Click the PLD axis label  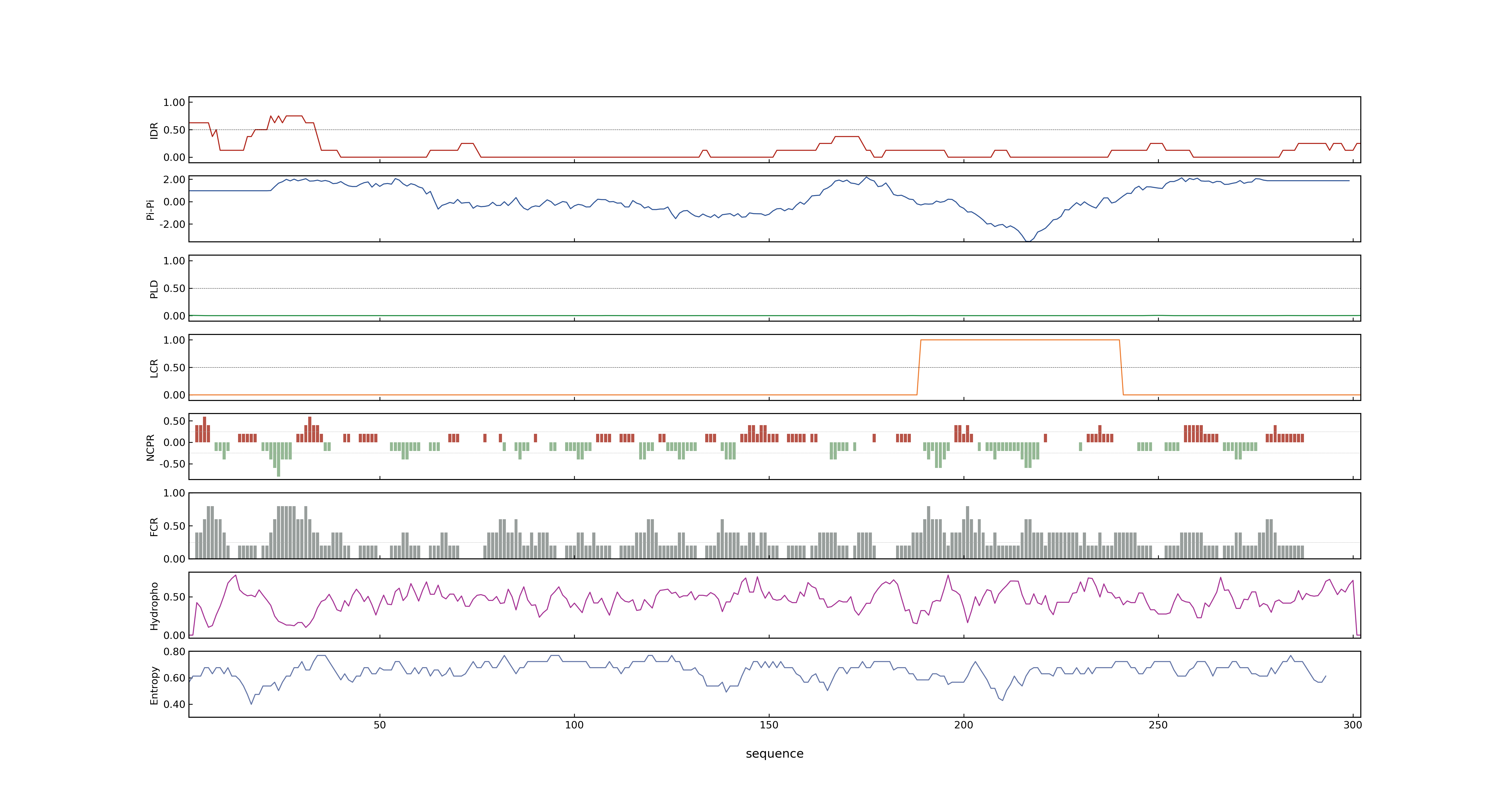[154, 288]
